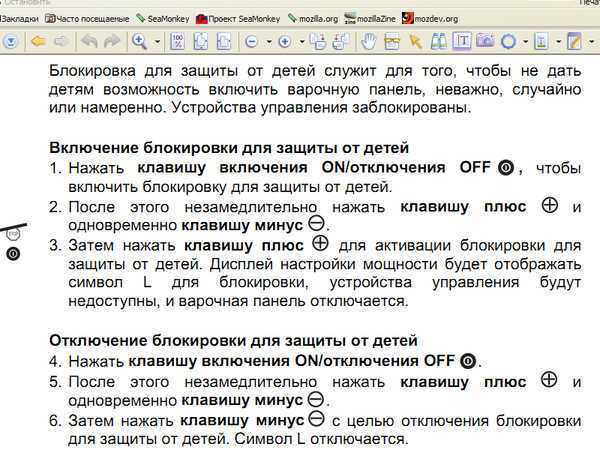Click the round blue down-arrow toolbar icon

click(x=10, y=41)
